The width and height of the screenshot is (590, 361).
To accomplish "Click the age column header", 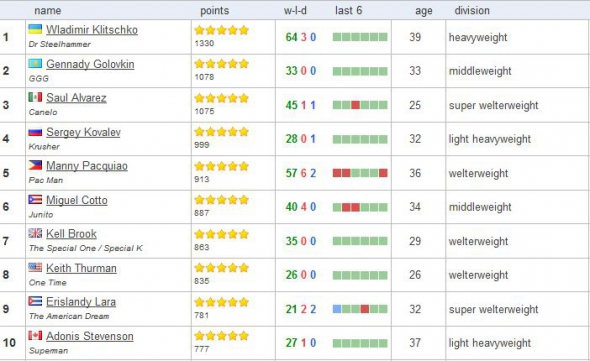I will point(424,11).
